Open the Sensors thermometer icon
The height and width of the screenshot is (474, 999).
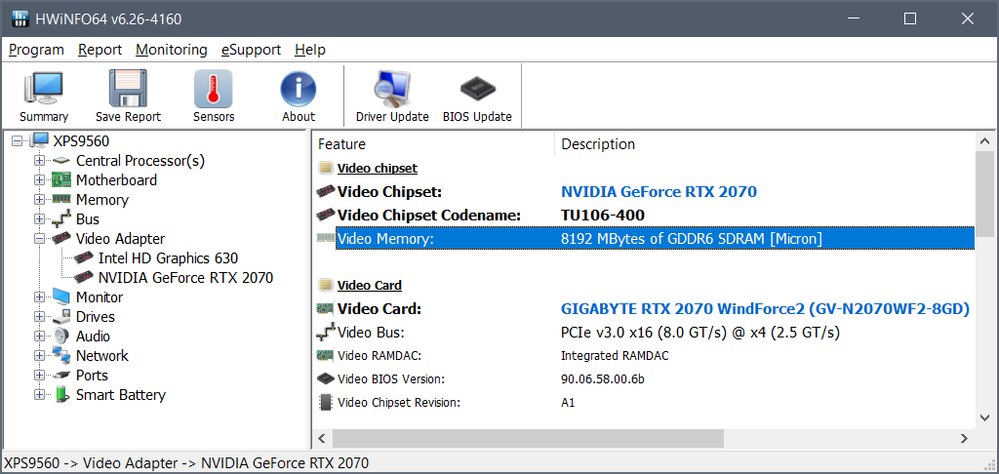(213, 89)
